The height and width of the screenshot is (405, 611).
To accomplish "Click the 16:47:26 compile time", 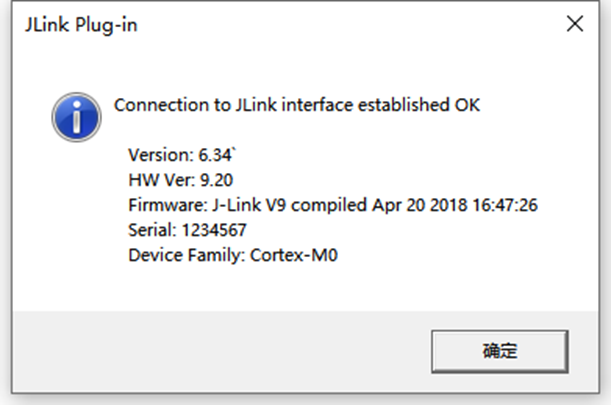I will (505, 205).
